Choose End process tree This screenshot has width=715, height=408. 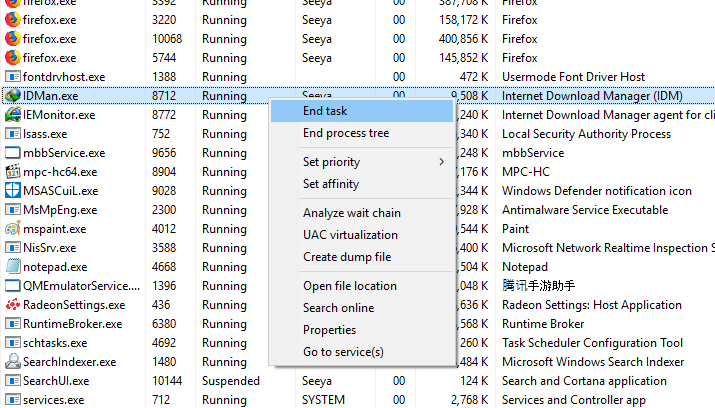[x=362, y=133]
